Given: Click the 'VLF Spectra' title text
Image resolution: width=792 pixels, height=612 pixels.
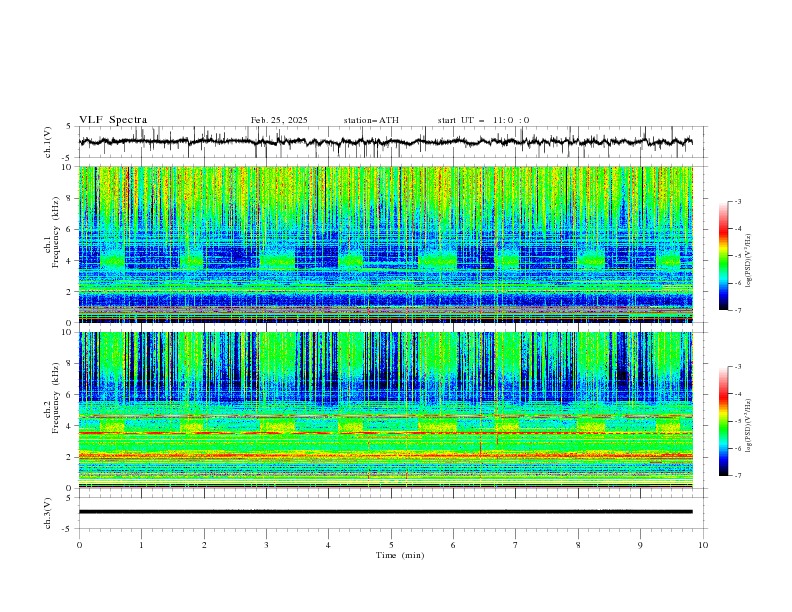Looking at the screenshot, I should (113, 120).
